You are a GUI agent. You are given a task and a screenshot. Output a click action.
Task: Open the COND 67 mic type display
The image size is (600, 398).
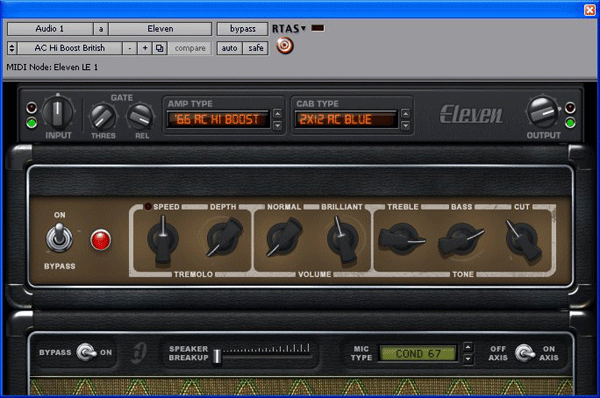pyautogui.click(x=418, y=354)
